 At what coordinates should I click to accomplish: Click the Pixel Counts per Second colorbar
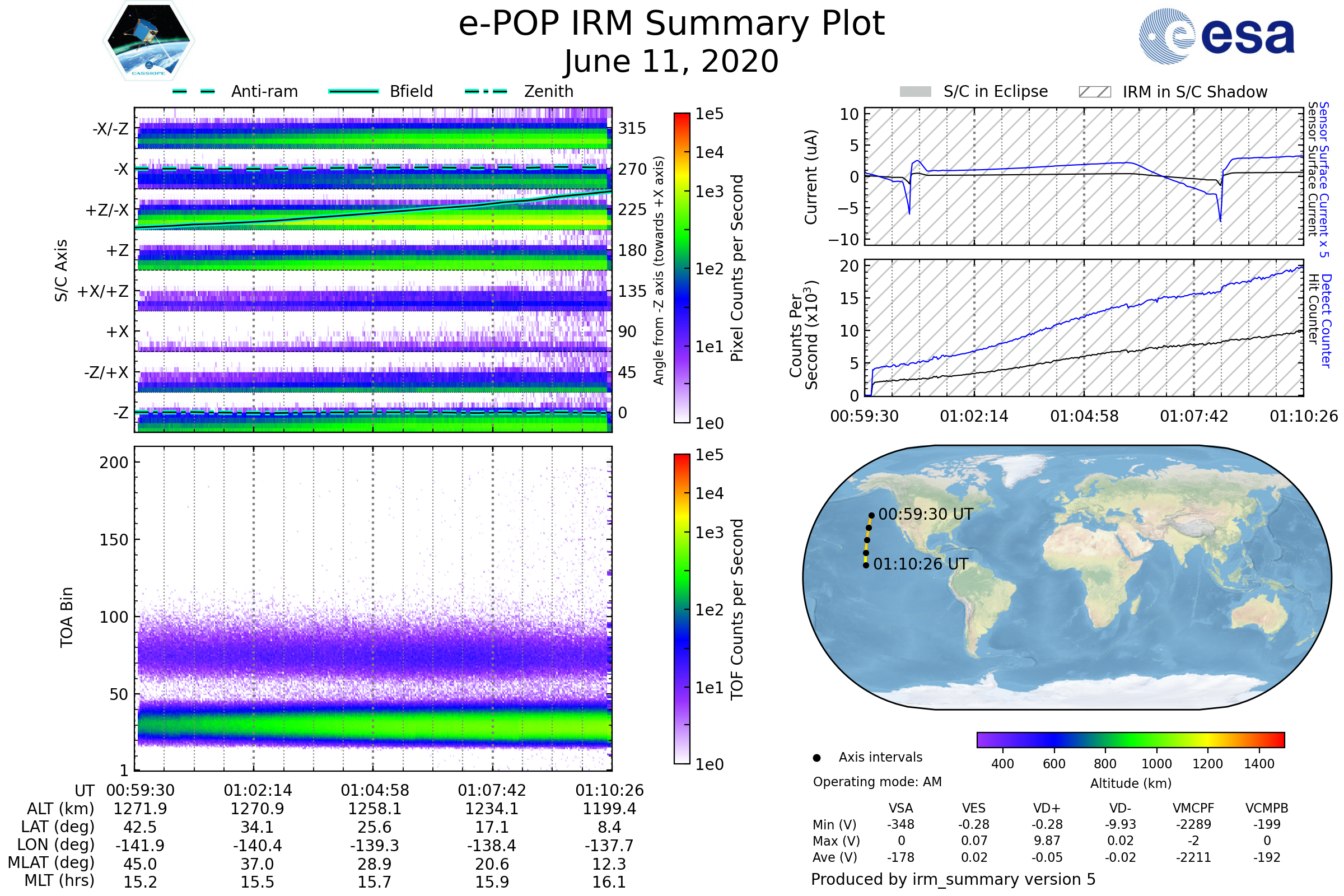[682, 268]
